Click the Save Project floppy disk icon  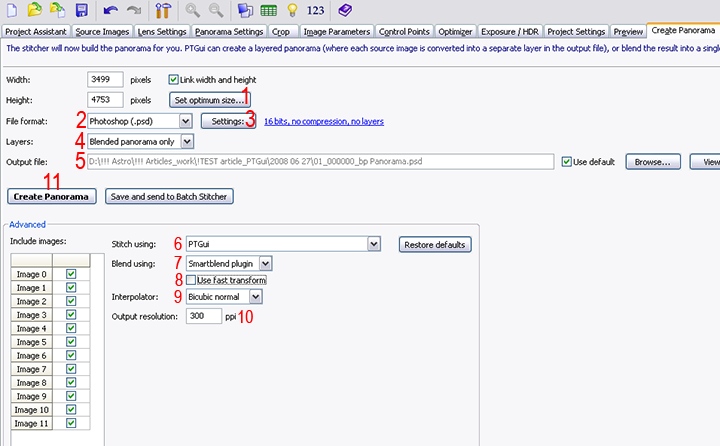point(81,11)
